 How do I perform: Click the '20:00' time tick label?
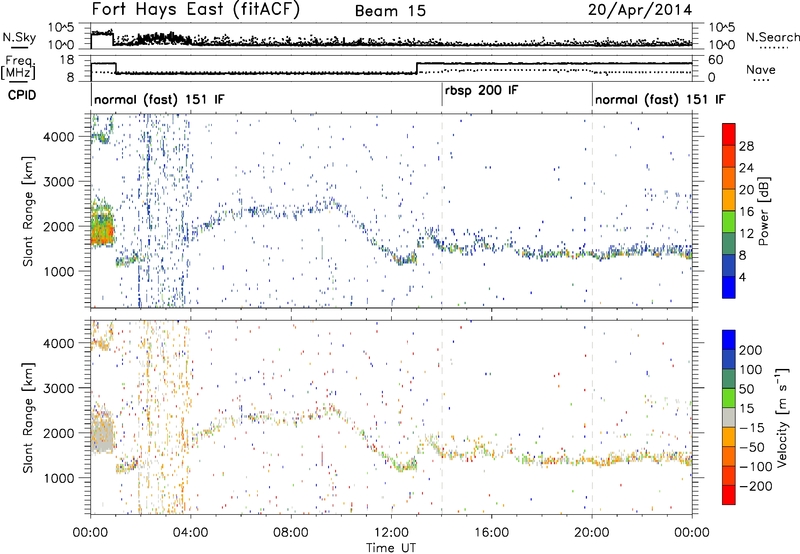tap(592, 533)
